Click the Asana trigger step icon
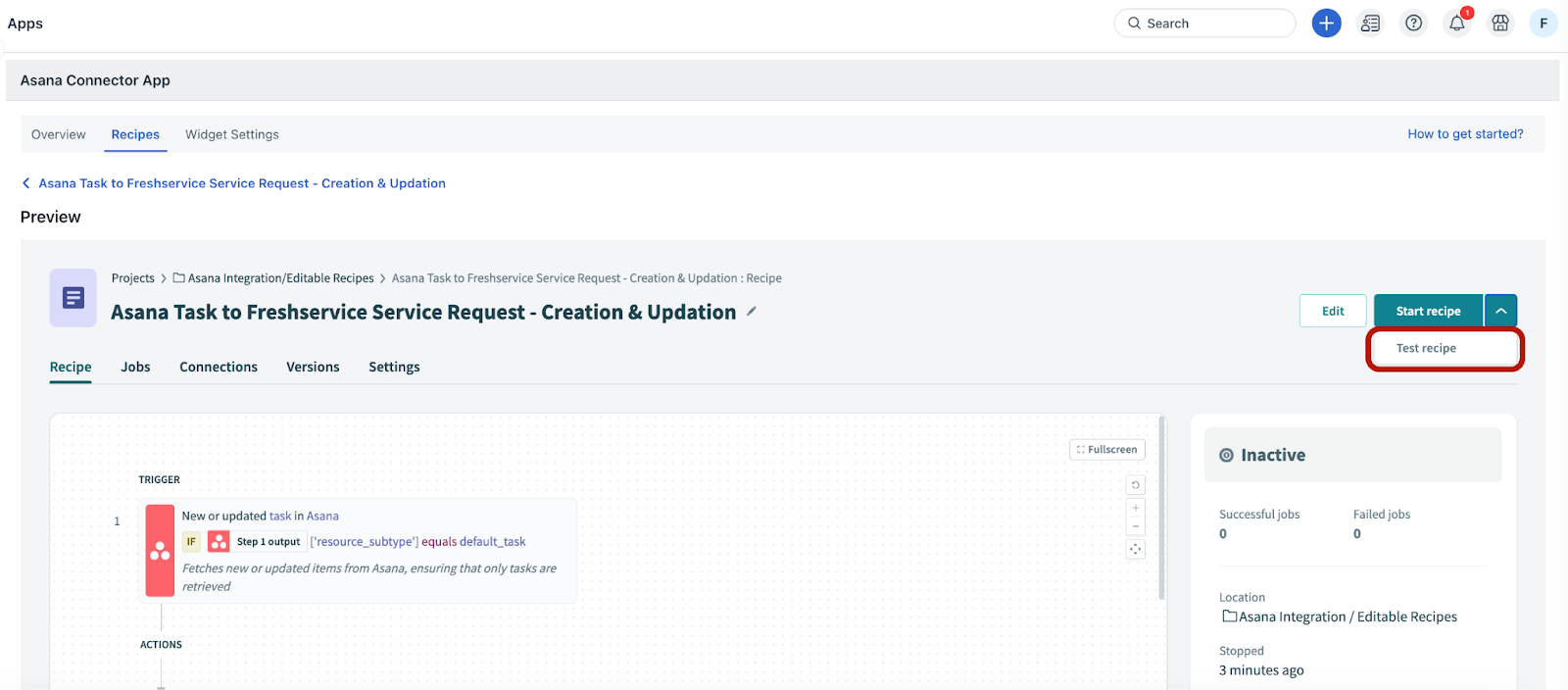This screenshot has width=1568, height=690. coord(160,551)
